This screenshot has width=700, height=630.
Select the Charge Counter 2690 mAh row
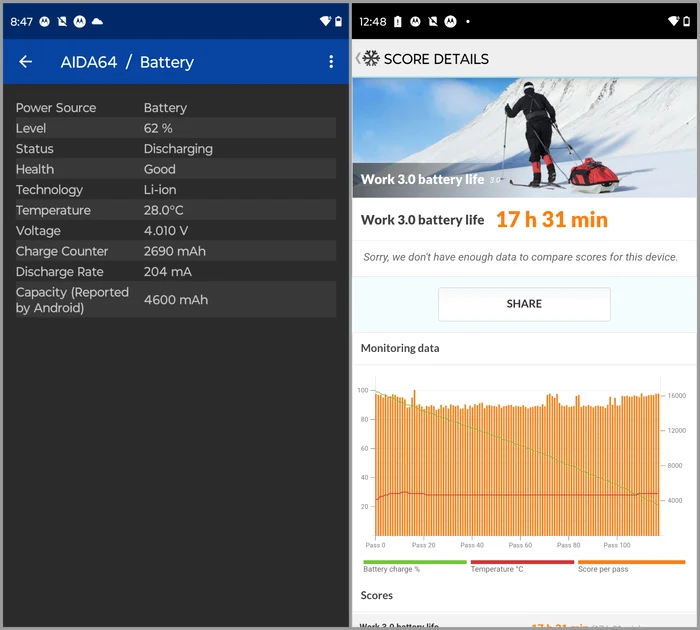tap(176, 251)
